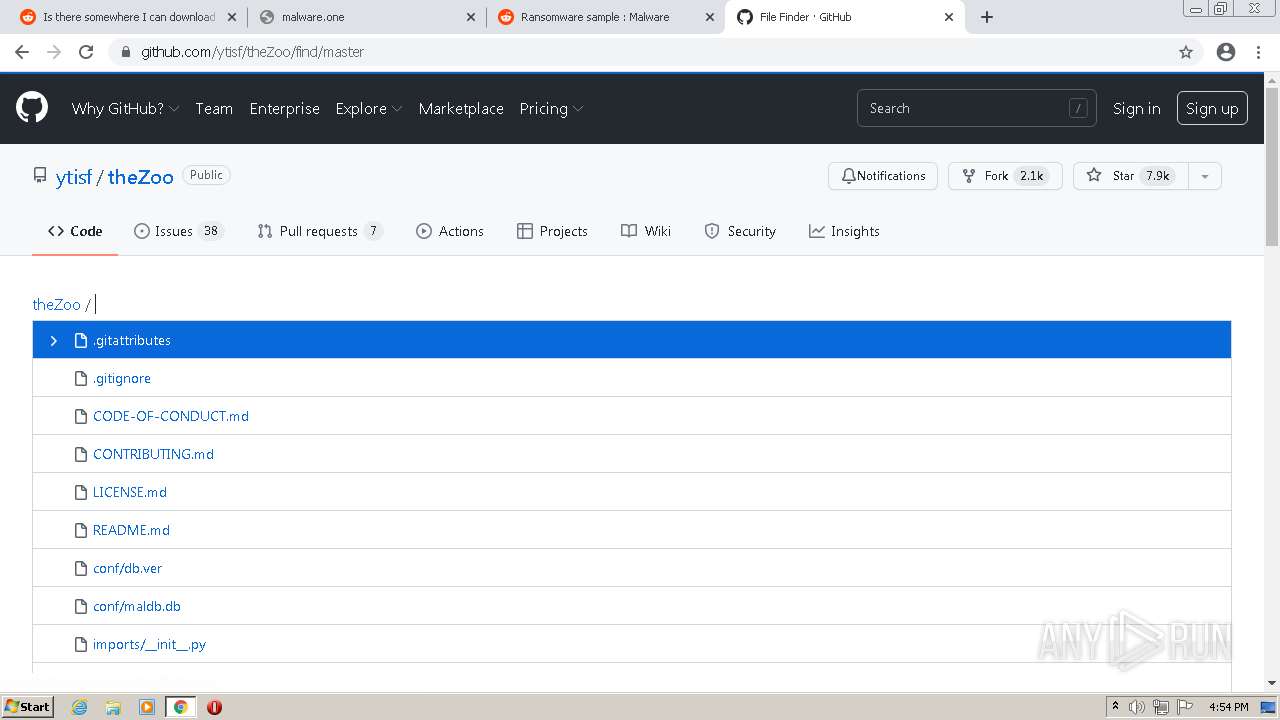1280x720 pixels.
Task: Click the 4:54 PM taskbar clock
Action: (1228, 707)
